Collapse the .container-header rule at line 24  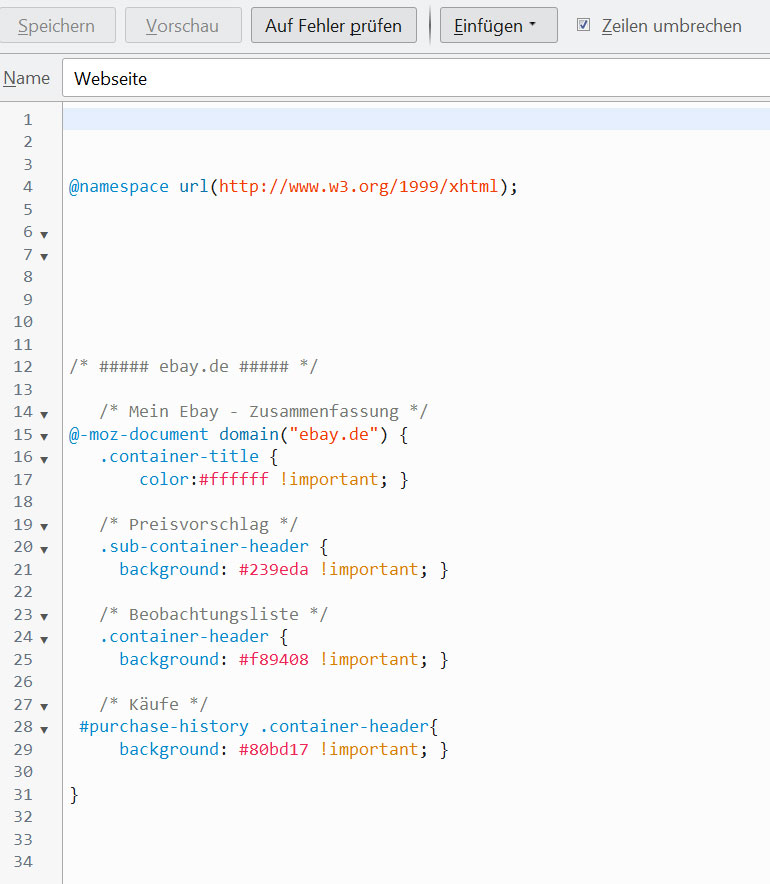coord(44,638)
